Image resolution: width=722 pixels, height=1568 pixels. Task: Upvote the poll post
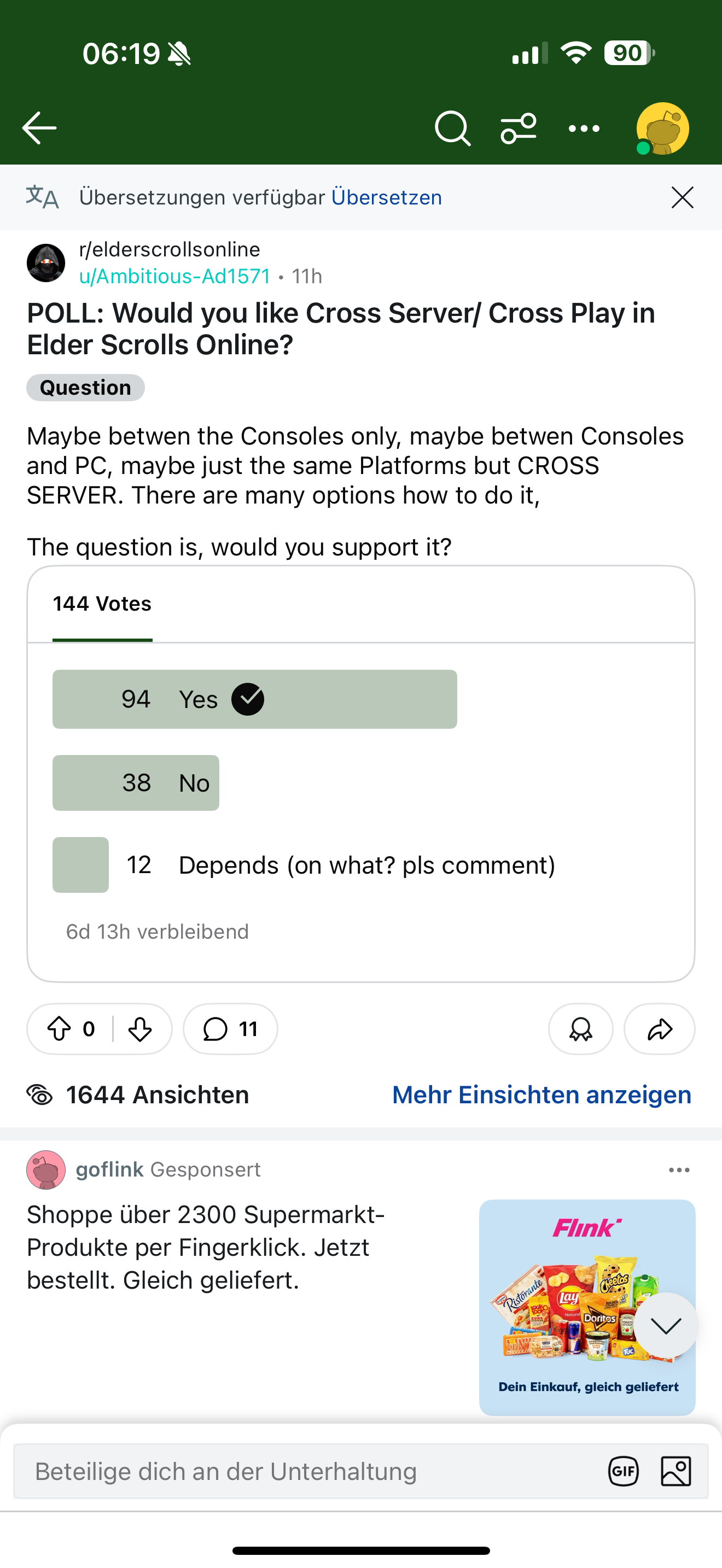pos(59,1029)
